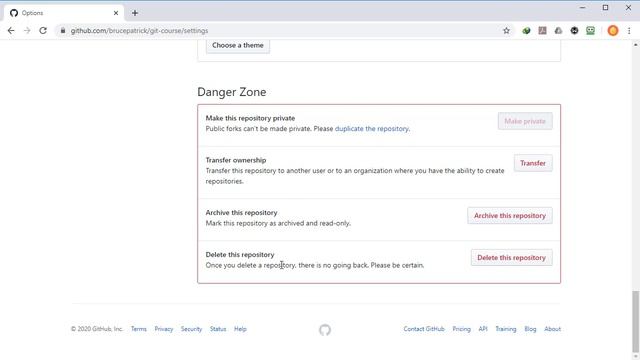Click 'Mark this repository as archived and read-only.'

tap(278, 223)
